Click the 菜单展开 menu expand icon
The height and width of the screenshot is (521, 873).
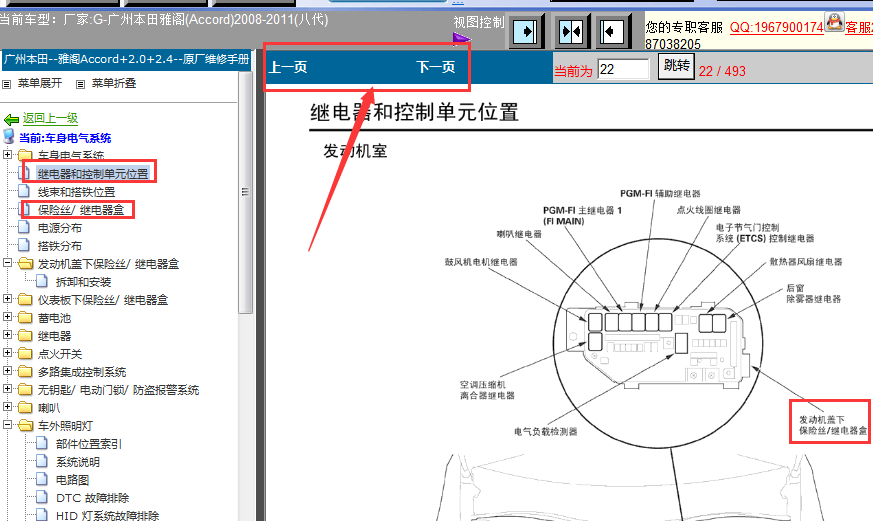(7, 84)
